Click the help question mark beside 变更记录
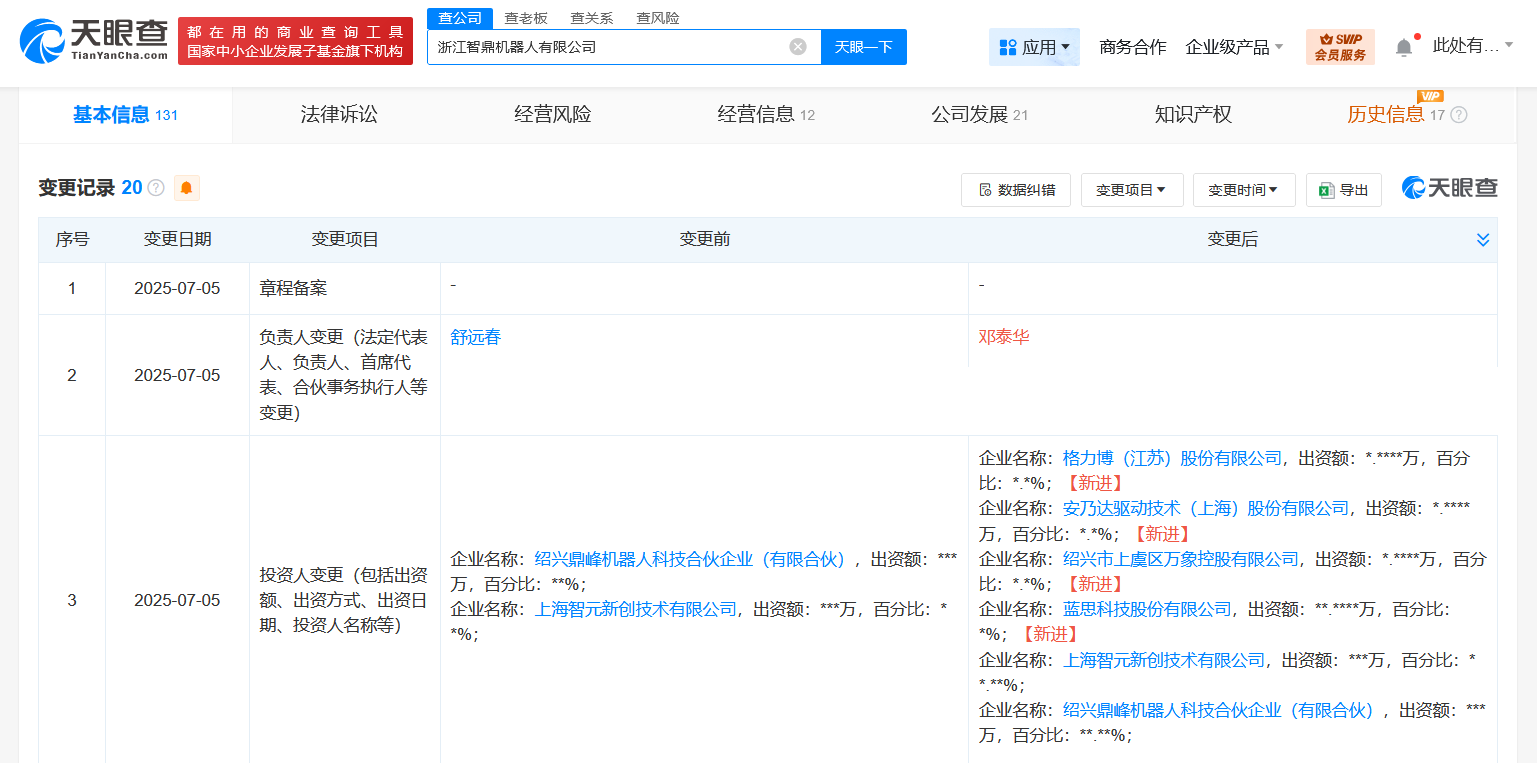 (156, 188)
